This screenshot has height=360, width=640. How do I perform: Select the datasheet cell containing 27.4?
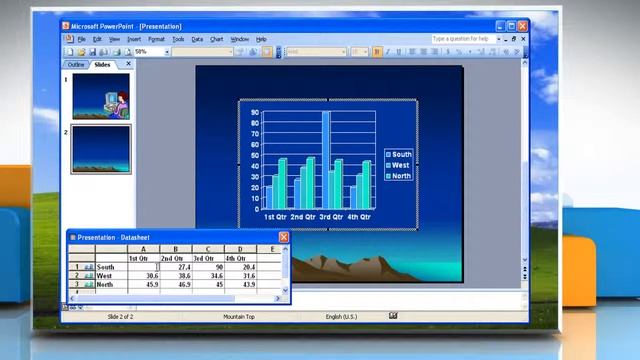(x=176, y=267)
